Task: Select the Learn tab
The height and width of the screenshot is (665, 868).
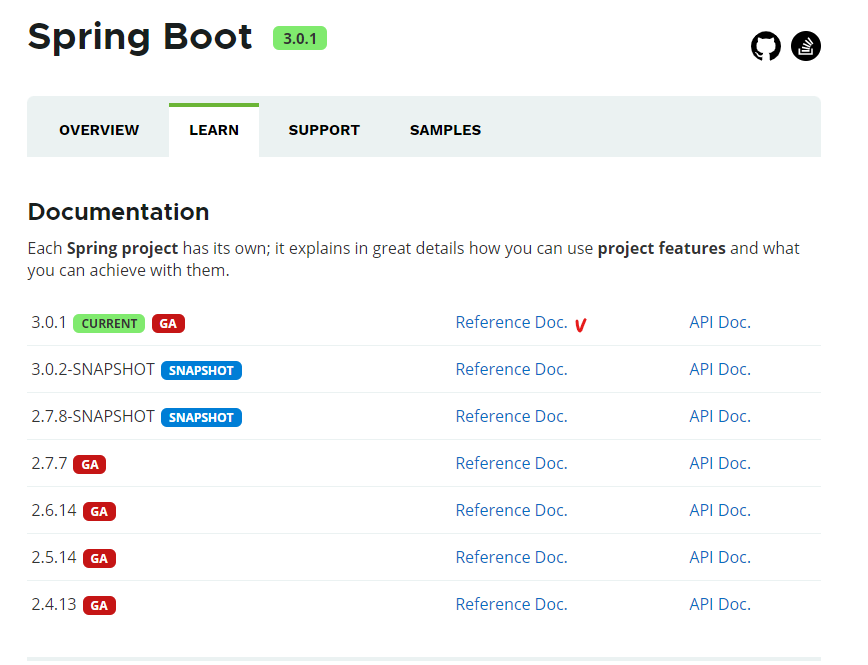Action: 214,130
